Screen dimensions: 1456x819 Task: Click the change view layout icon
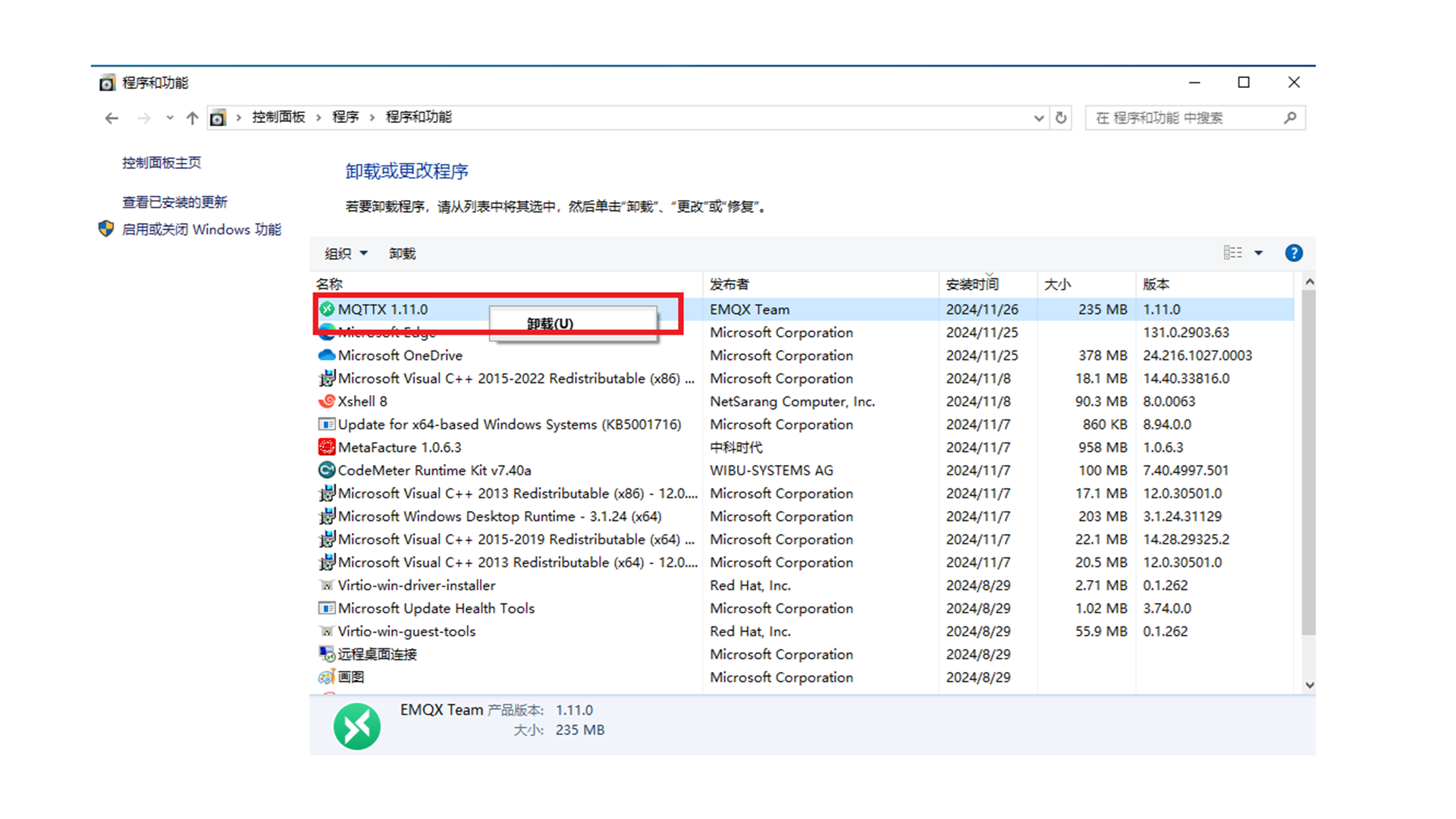(x=1233, y=253)
